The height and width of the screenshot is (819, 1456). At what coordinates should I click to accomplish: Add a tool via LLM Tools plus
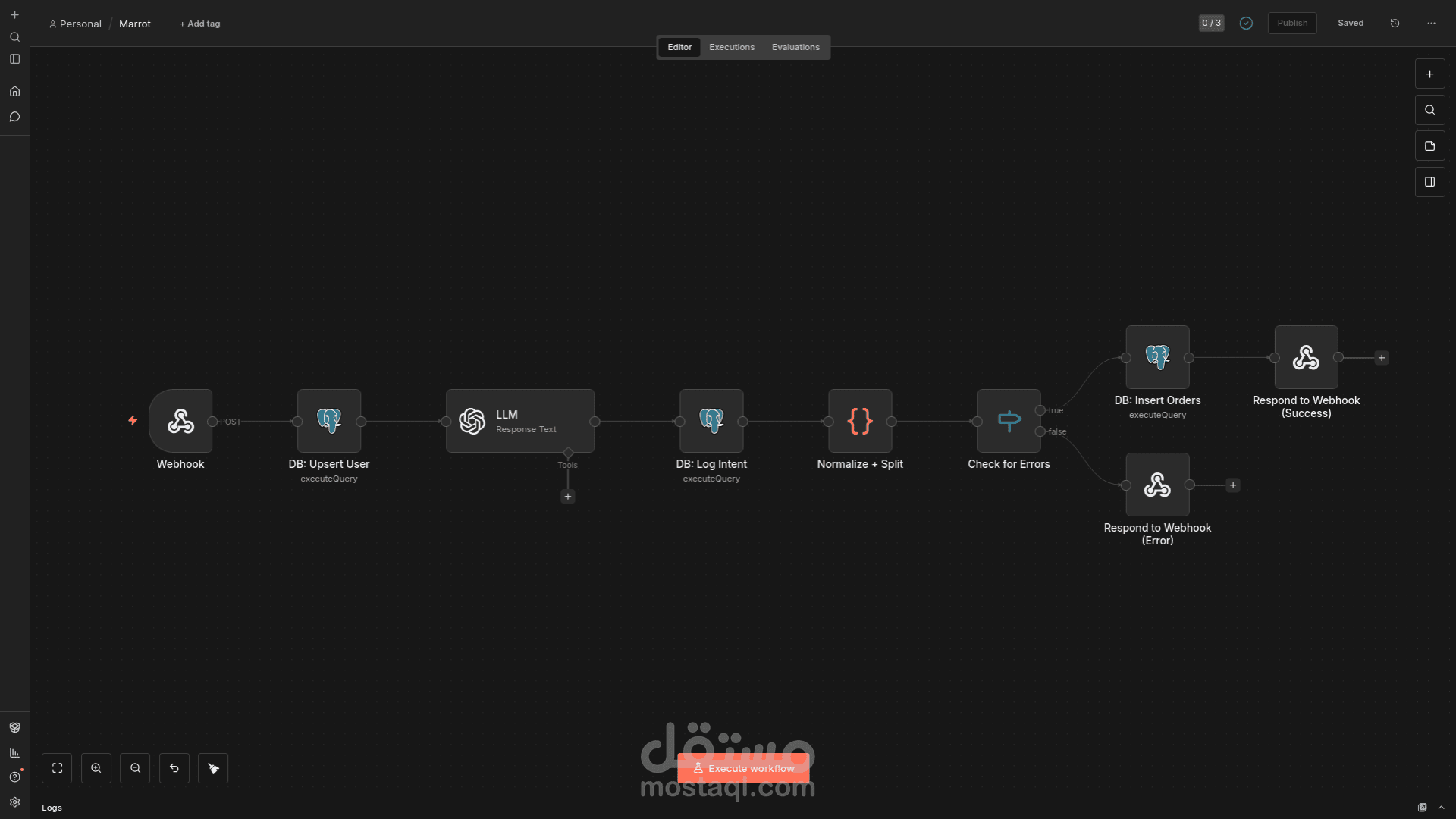tap(567, 497)
